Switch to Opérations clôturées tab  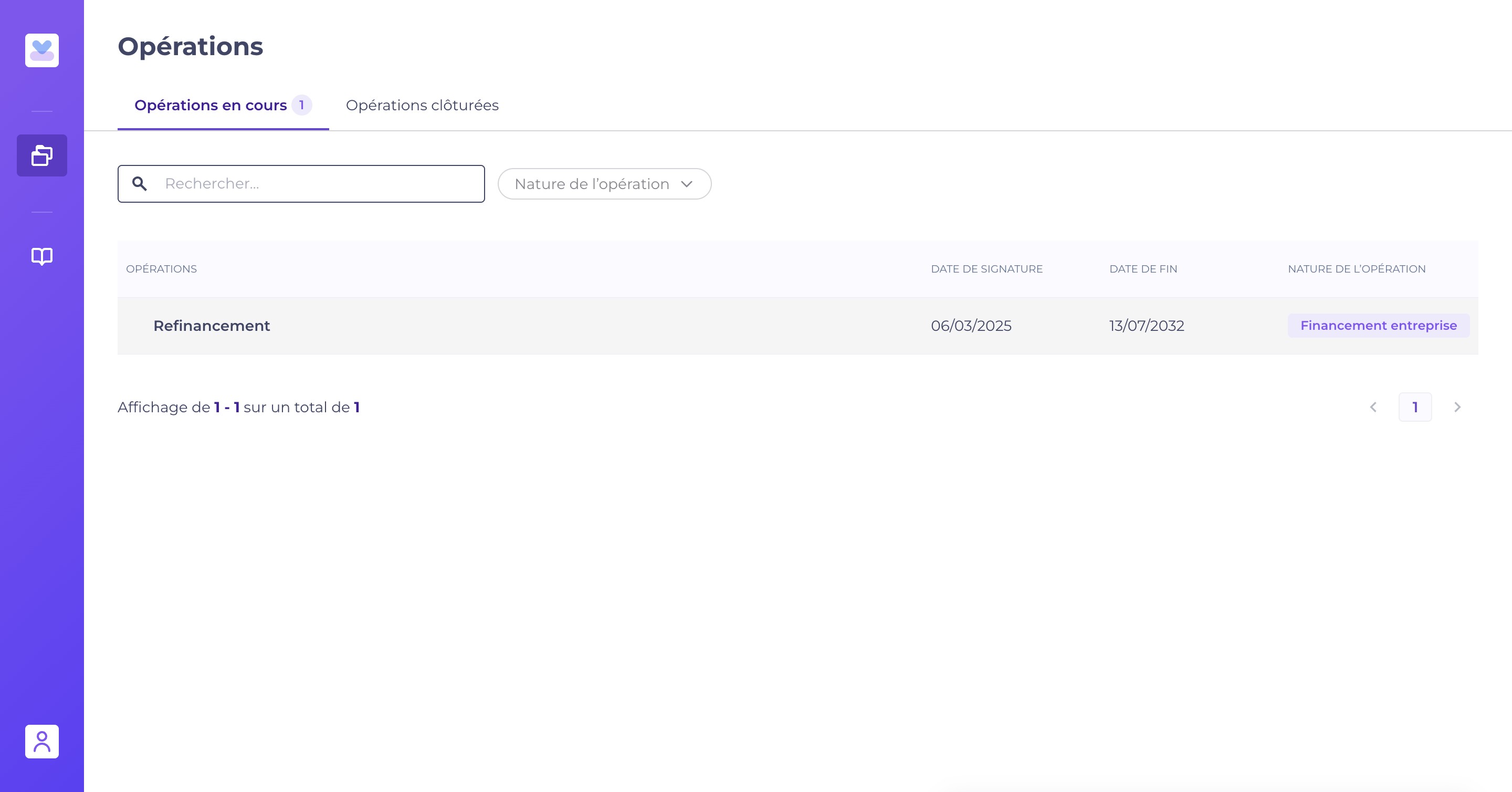click(422, 106)
